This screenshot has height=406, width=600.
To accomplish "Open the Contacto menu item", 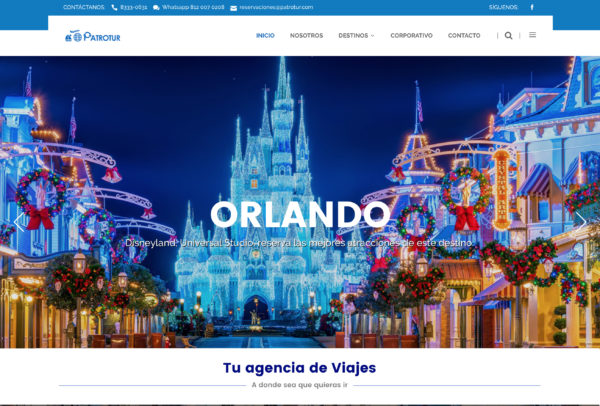I will click(x=464, y=36).
